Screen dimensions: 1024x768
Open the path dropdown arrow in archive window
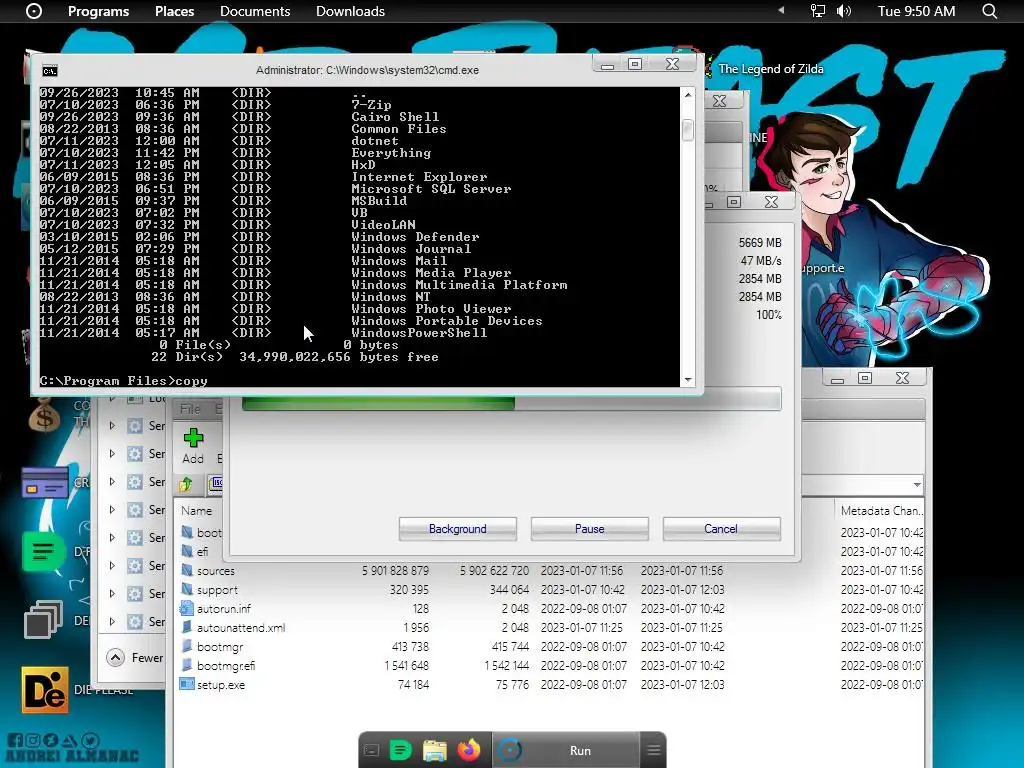[917, 485]
